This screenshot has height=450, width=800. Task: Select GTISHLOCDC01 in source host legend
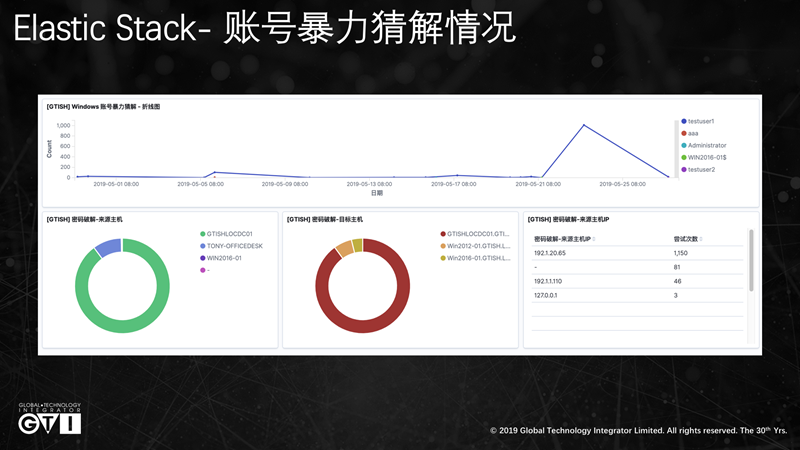click(226, 234)
